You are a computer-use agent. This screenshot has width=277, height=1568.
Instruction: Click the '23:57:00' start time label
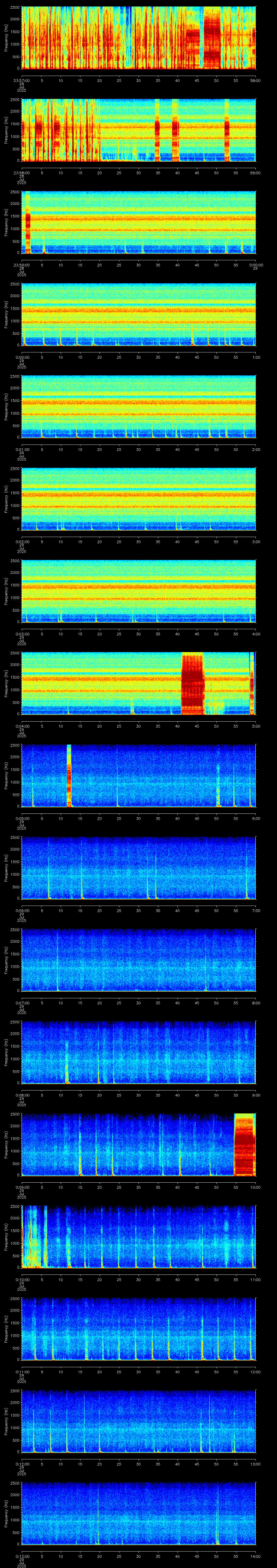[x=22, y=80]
